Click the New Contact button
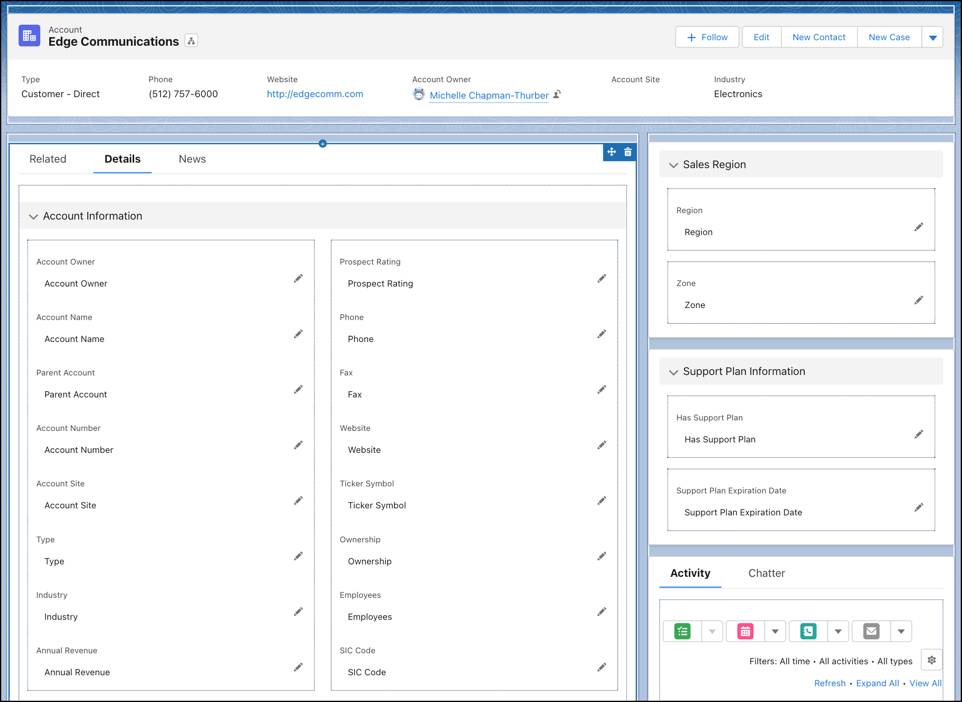 coord(818,37)
